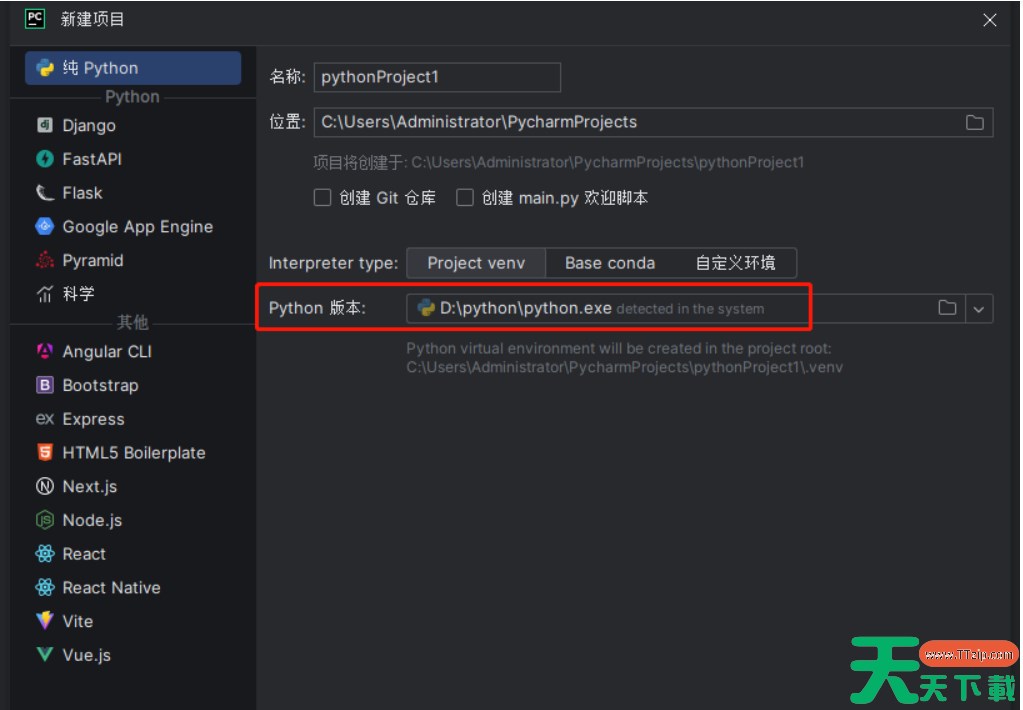
Task: Switch to Base conda interpreter type
Action: click(x=609, y=263)
